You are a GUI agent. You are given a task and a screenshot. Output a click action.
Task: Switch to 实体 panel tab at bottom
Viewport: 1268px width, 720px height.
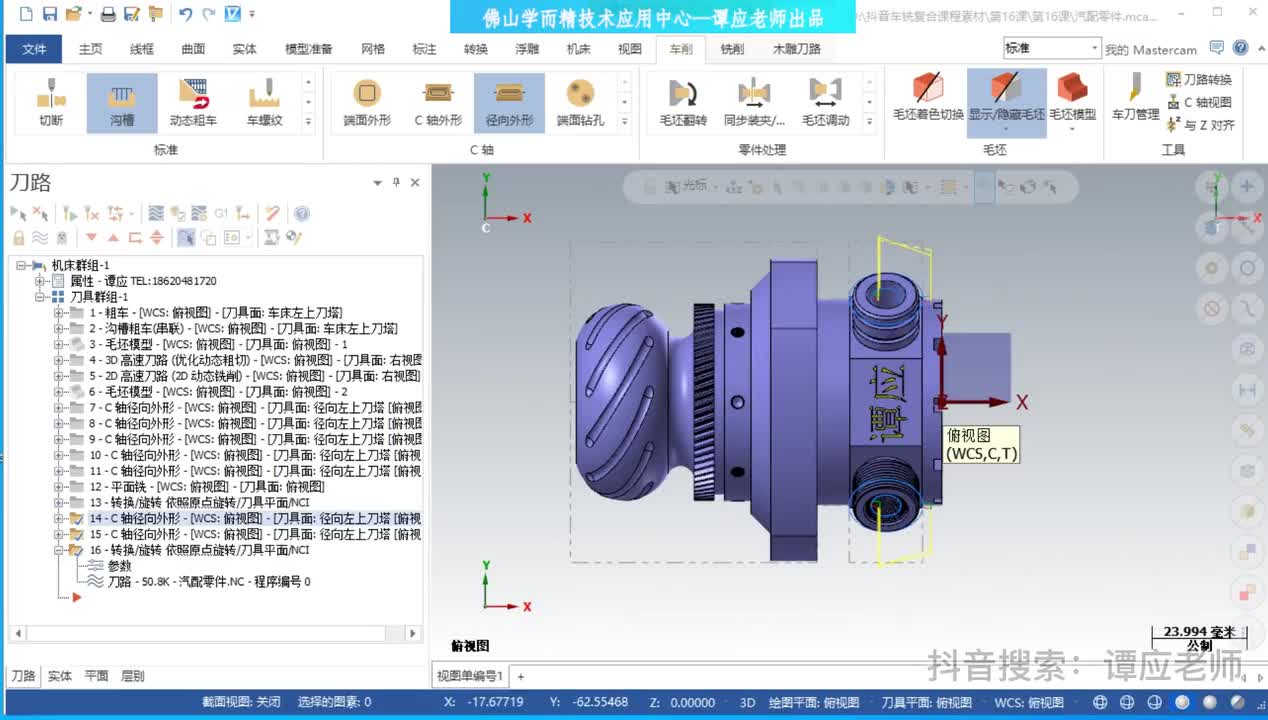[60, 676]
